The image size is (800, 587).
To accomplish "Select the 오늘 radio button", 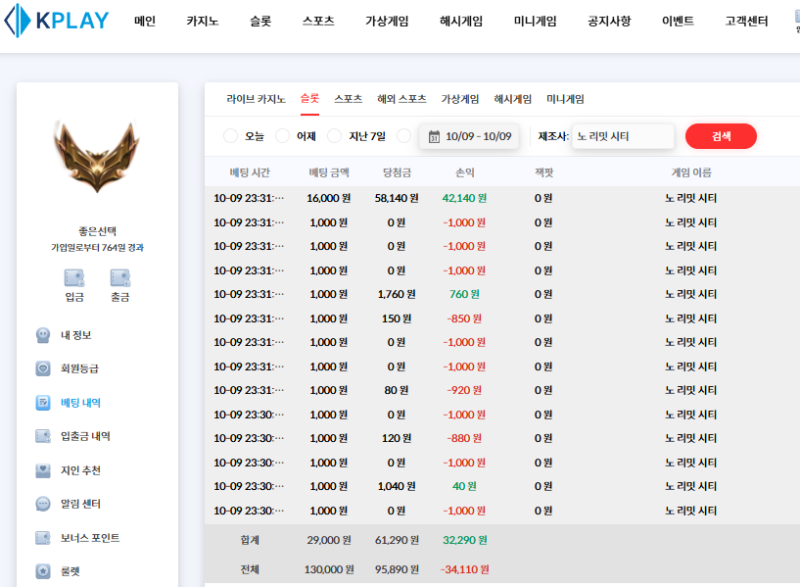I will point(231,136).
